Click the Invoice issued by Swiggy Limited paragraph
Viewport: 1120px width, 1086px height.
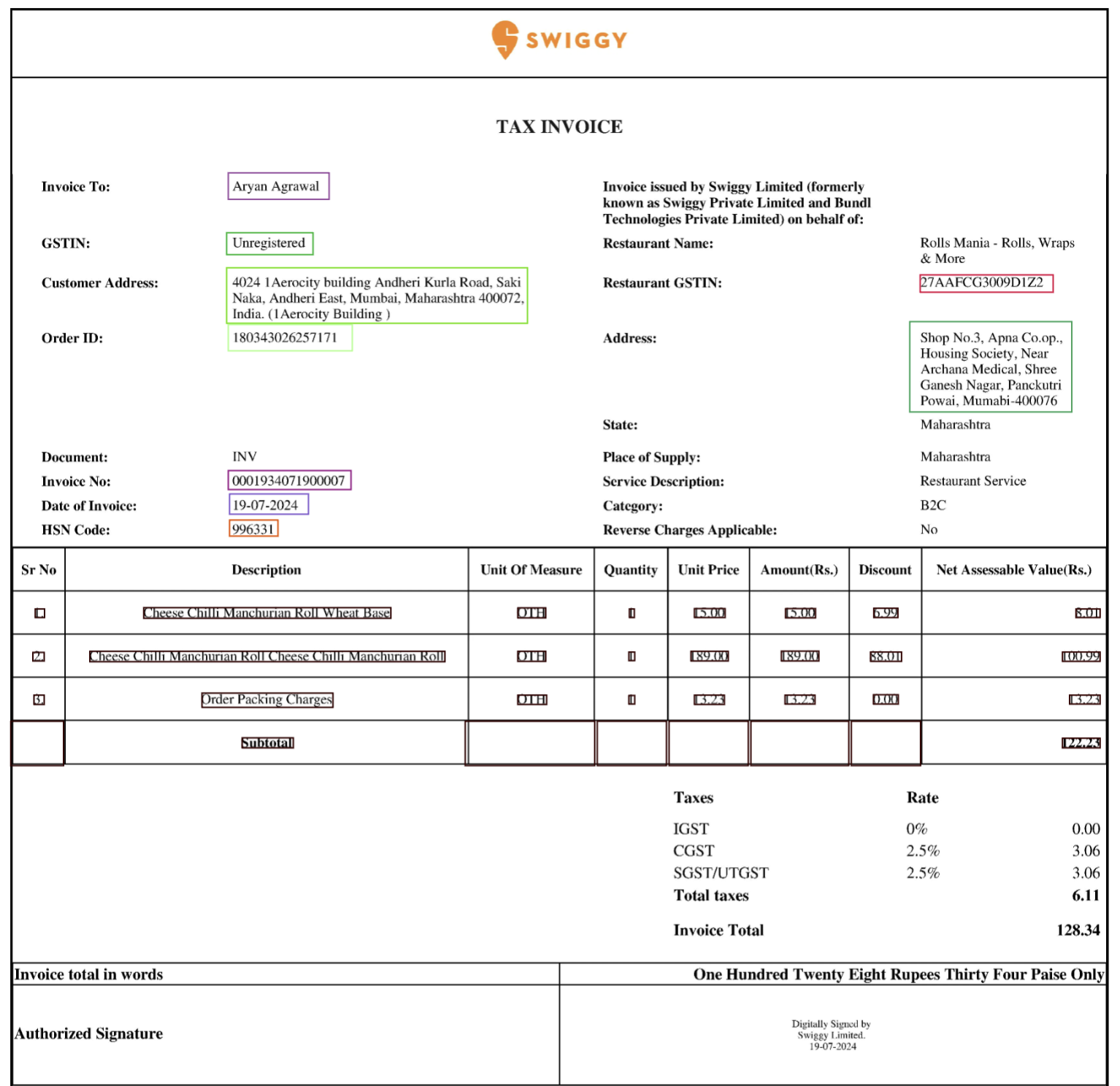pyautogui.click(x=737, y=203)
